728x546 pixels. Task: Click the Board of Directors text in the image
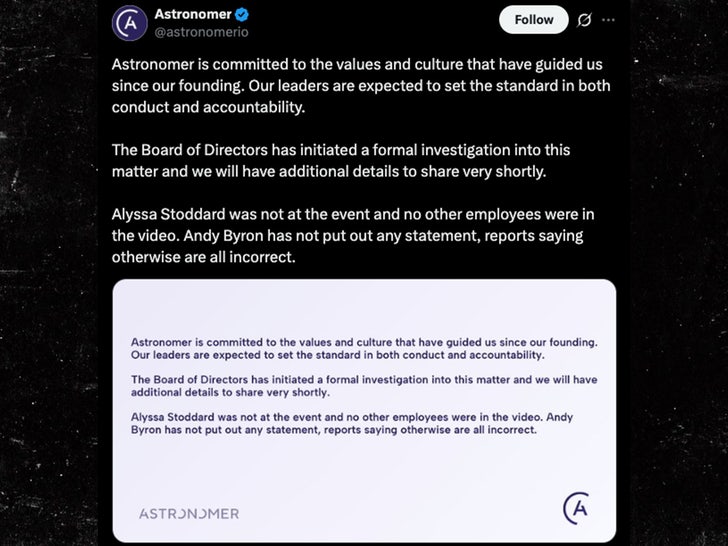[x=364, y=385]
